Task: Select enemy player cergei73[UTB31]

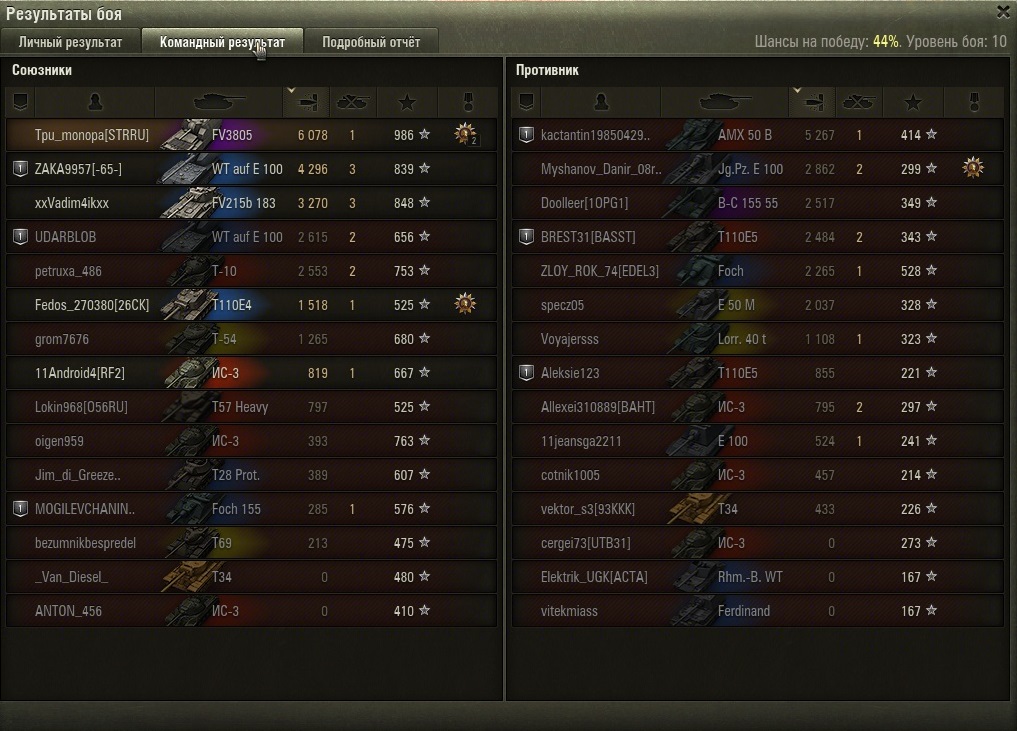Action: pos(585,543)
